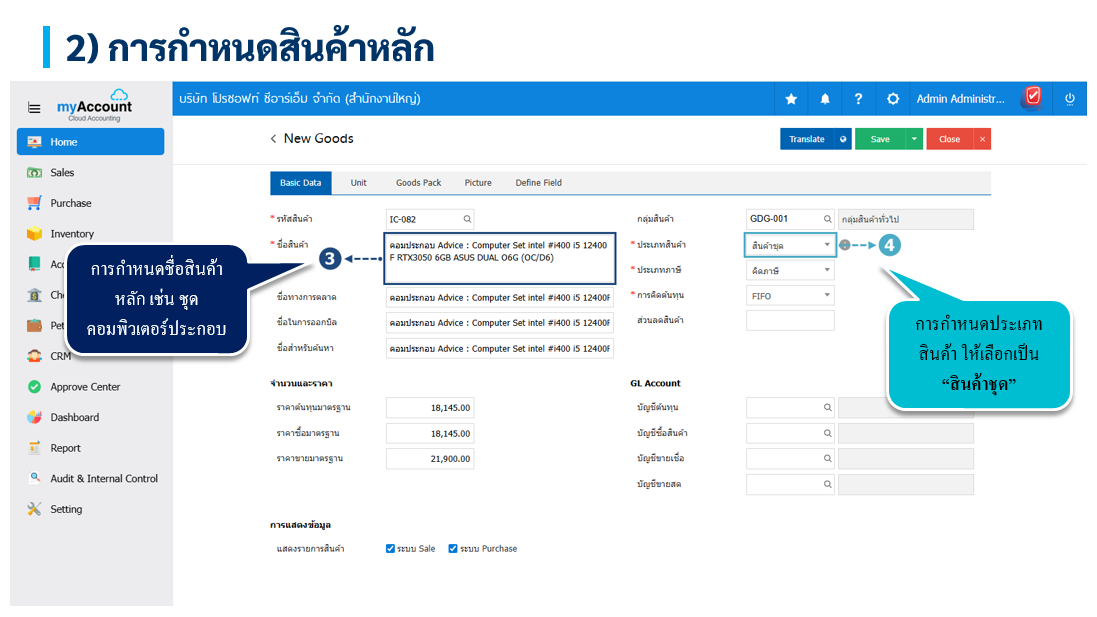Expand the Save button dropdown arrow
Screen dimensions: 1097x617
(x=914, y=140)
